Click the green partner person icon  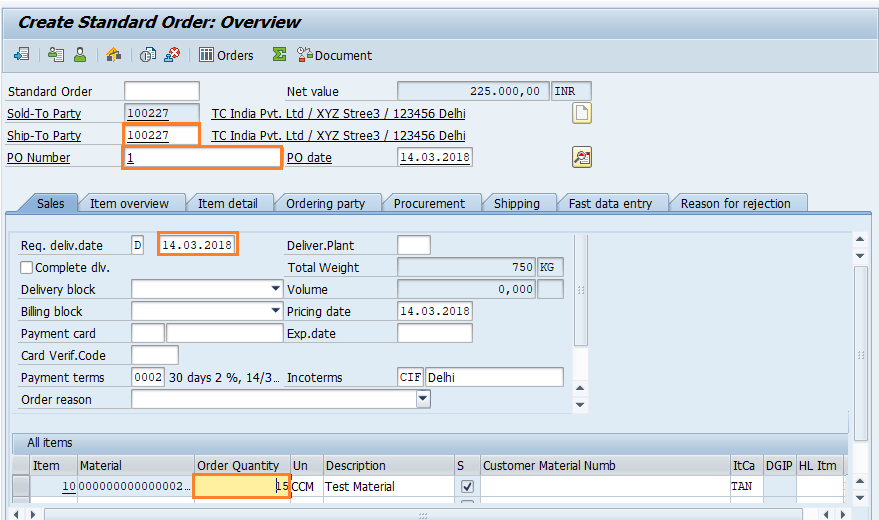(x=79, y=55)
